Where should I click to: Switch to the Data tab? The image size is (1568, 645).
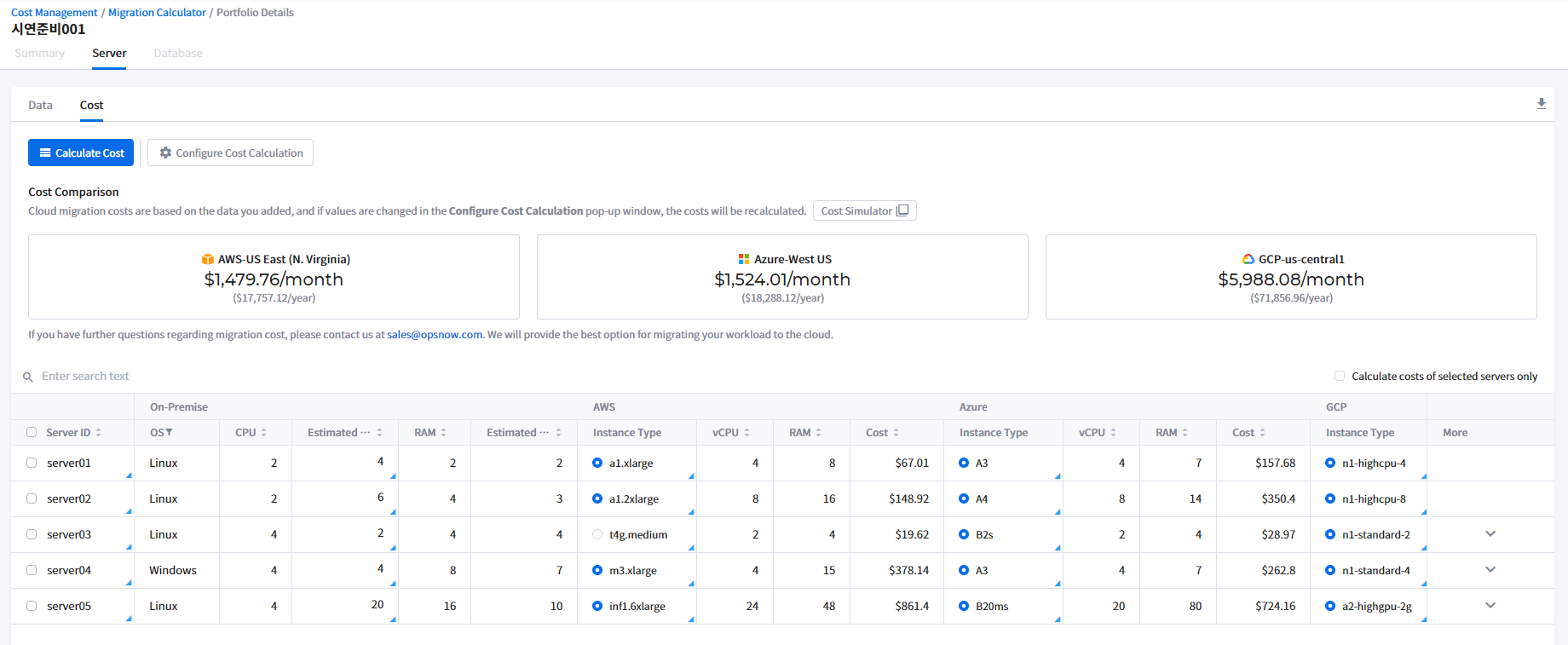pos(40,105)
